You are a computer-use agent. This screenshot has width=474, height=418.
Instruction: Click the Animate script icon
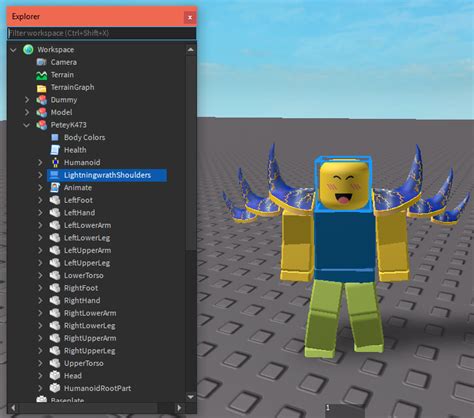(x=55, y=187)
